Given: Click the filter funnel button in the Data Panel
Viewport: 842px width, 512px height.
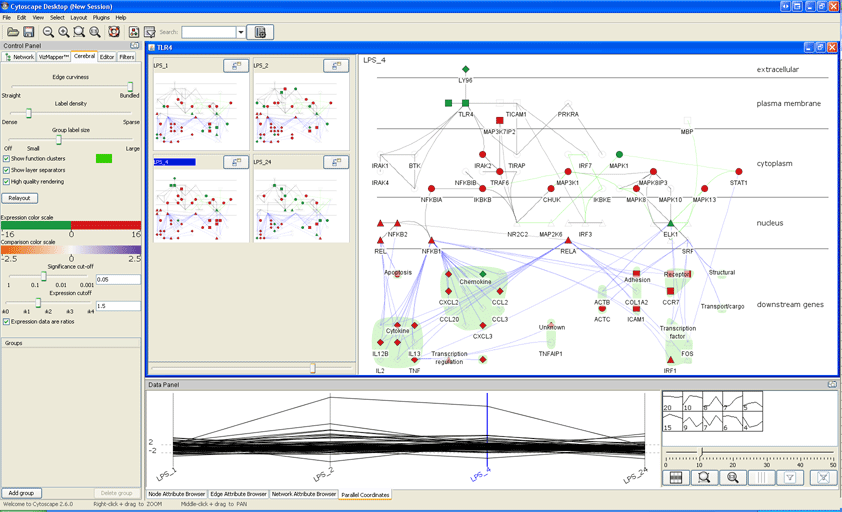Looking at the screenshot, I should [789, 477].
